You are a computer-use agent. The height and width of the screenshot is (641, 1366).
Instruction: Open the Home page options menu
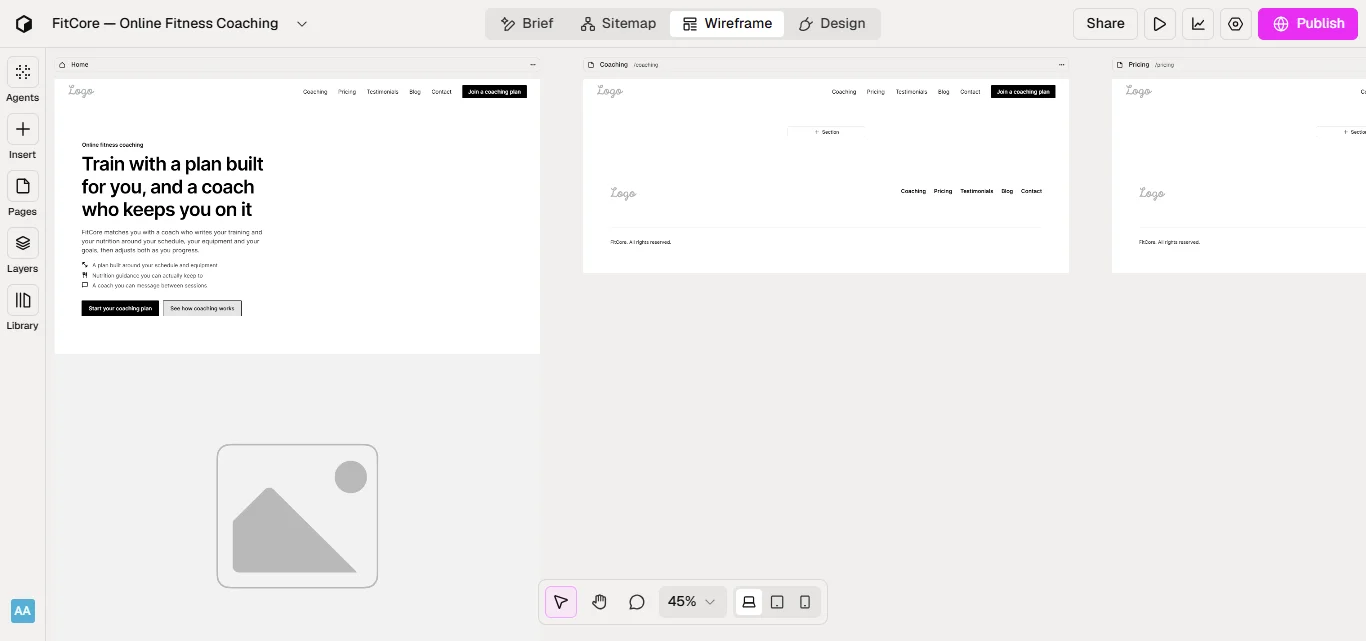(x=533, y=65)
